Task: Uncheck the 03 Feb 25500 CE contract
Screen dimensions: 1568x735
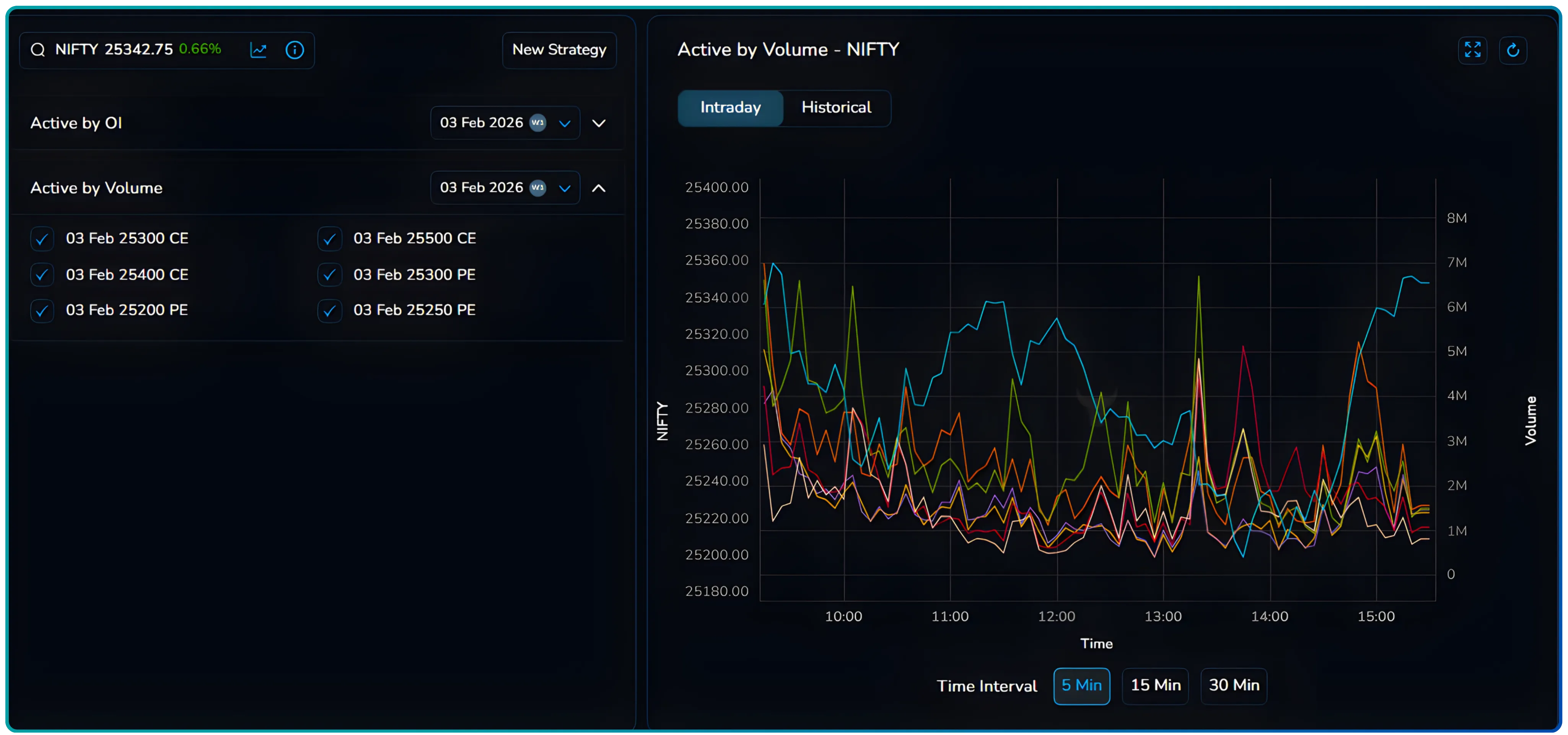Action: pyautogui.click(x=329, y=238)
